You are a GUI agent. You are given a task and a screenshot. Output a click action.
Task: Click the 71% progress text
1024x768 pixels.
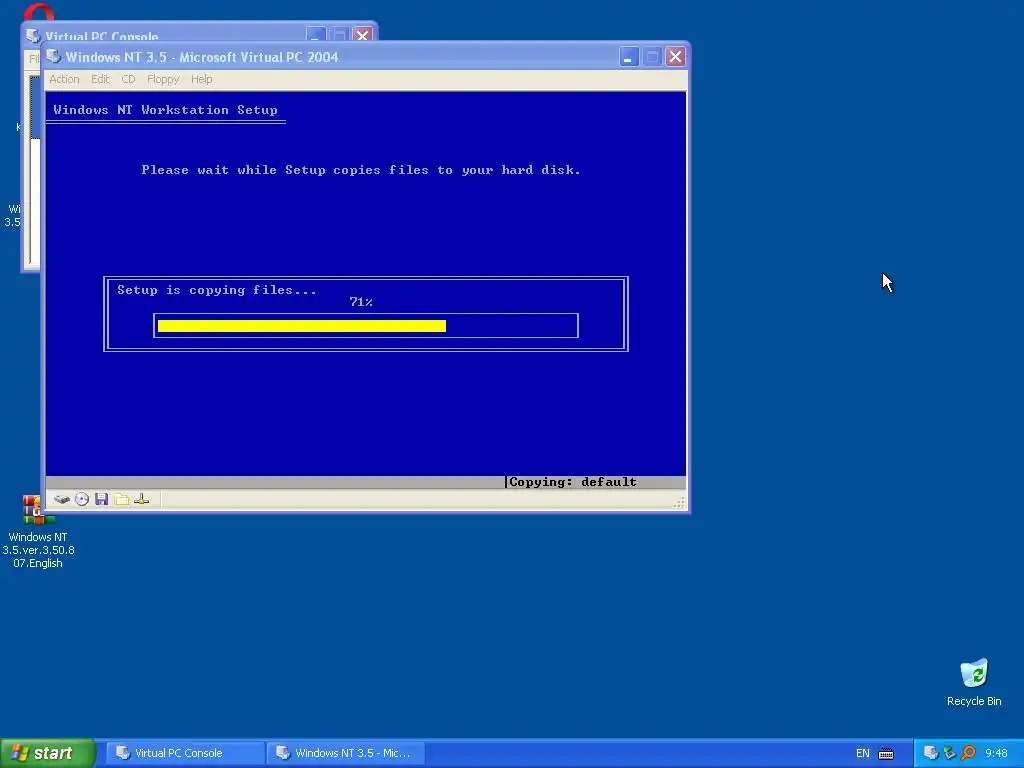click(360, 302)
